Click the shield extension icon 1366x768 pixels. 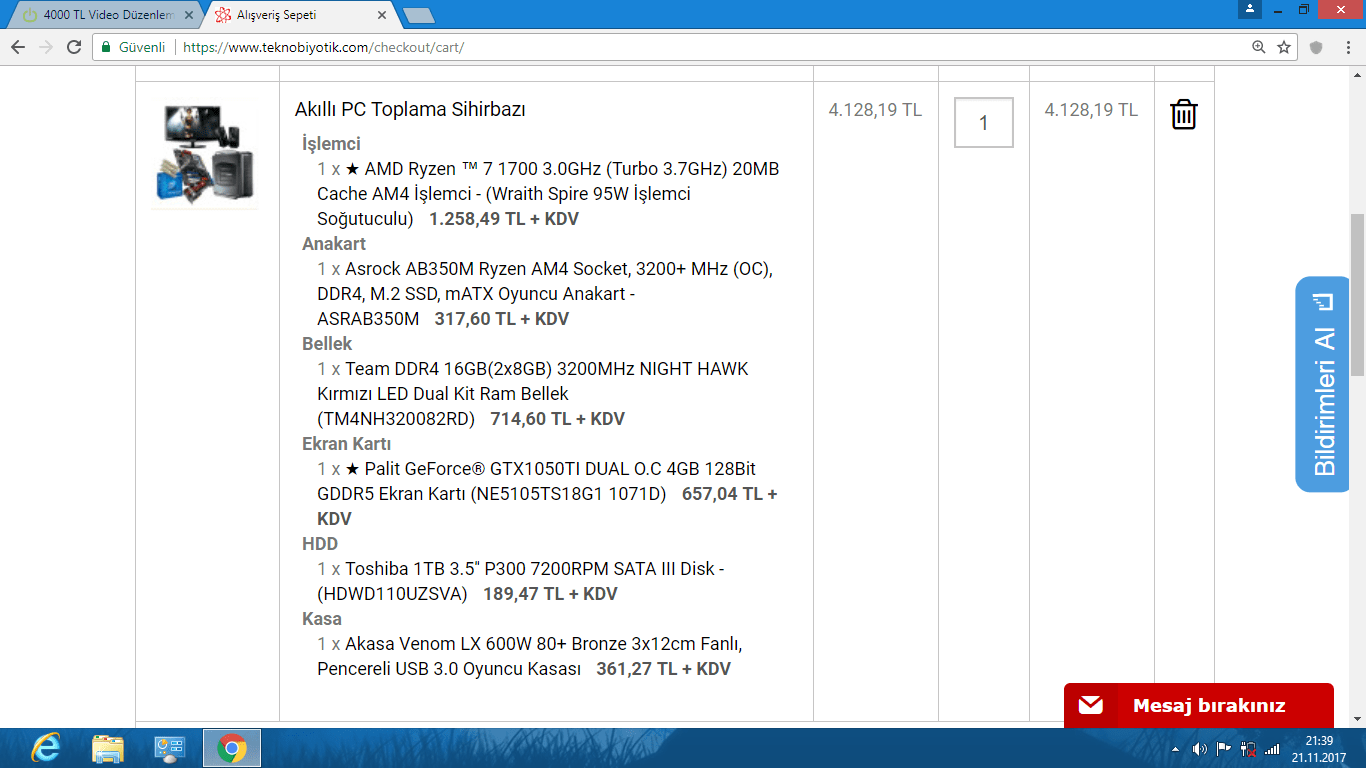click(x=1316, y=47)
